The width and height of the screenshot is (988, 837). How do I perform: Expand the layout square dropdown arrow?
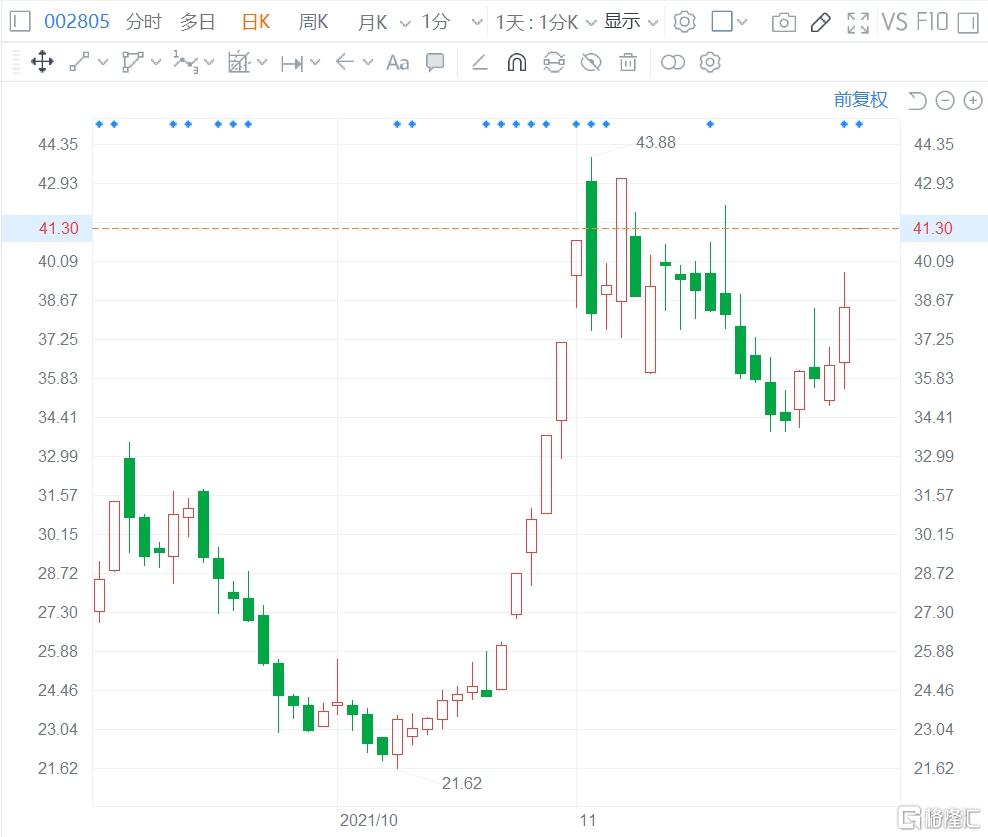point(742,23)
